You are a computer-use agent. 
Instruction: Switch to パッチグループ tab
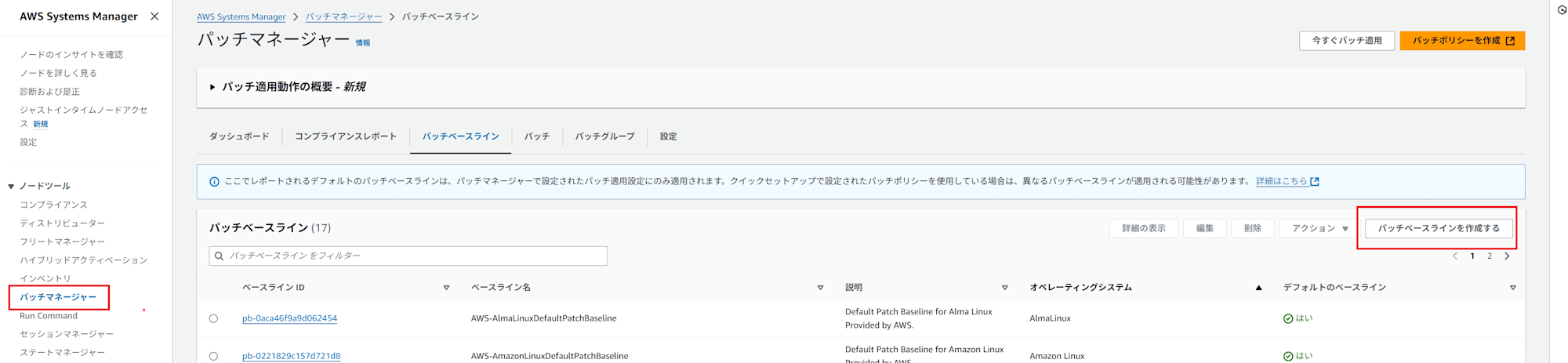[604, 136]
